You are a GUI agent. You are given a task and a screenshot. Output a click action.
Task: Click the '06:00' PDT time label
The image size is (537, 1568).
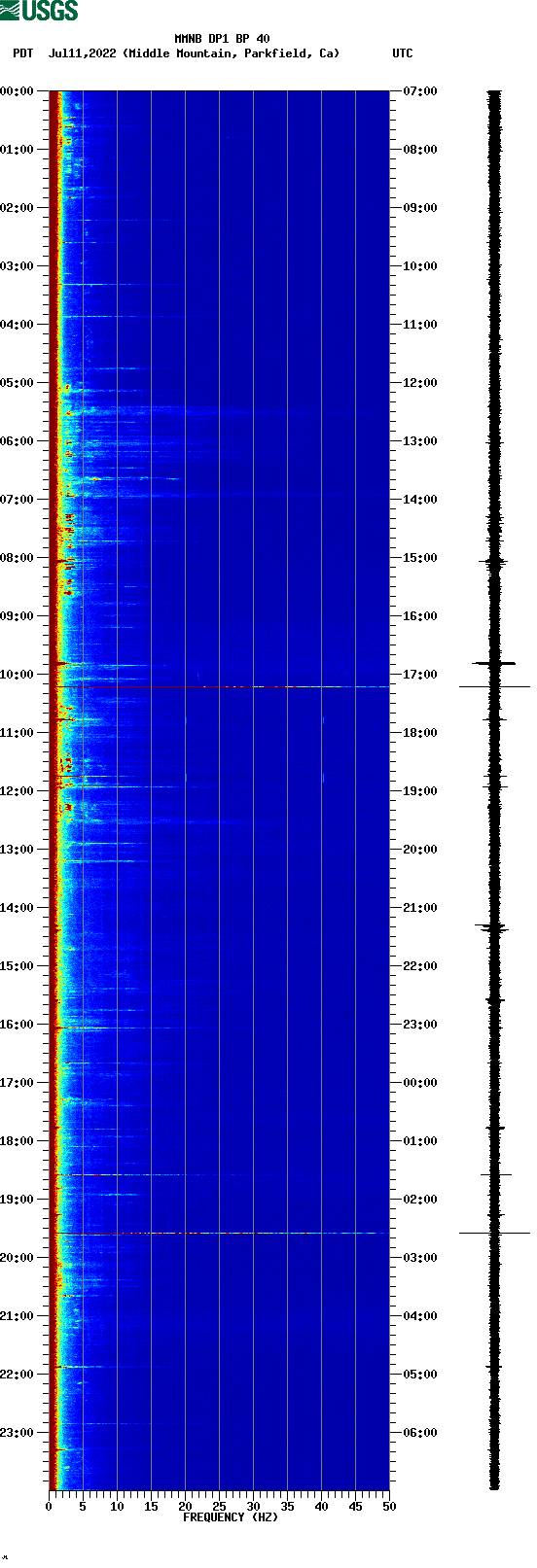coord(18,441)
